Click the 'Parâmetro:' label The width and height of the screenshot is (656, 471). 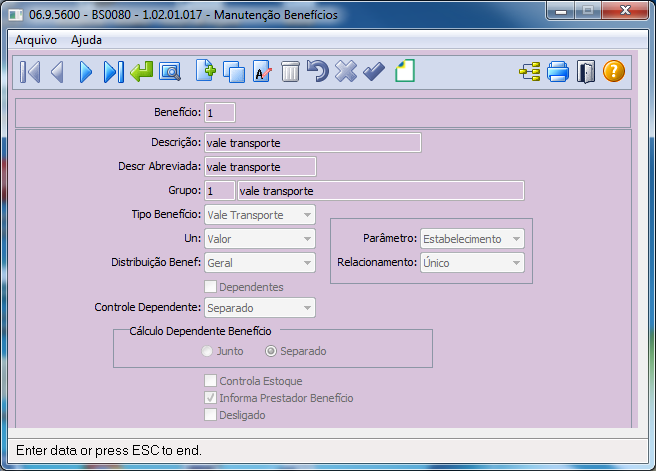(390, 238)
